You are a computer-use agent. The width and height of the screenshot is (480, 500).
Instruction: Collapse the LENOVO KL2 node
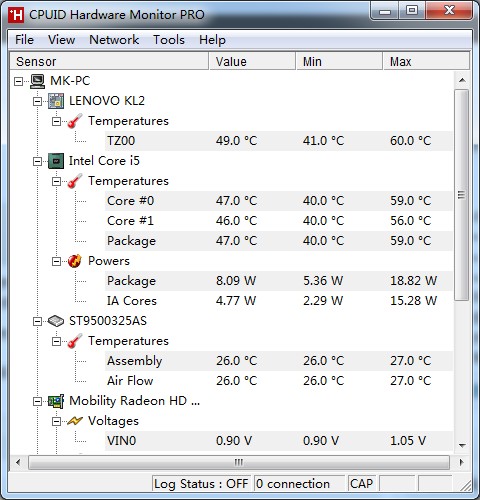[x=38, y=101]
